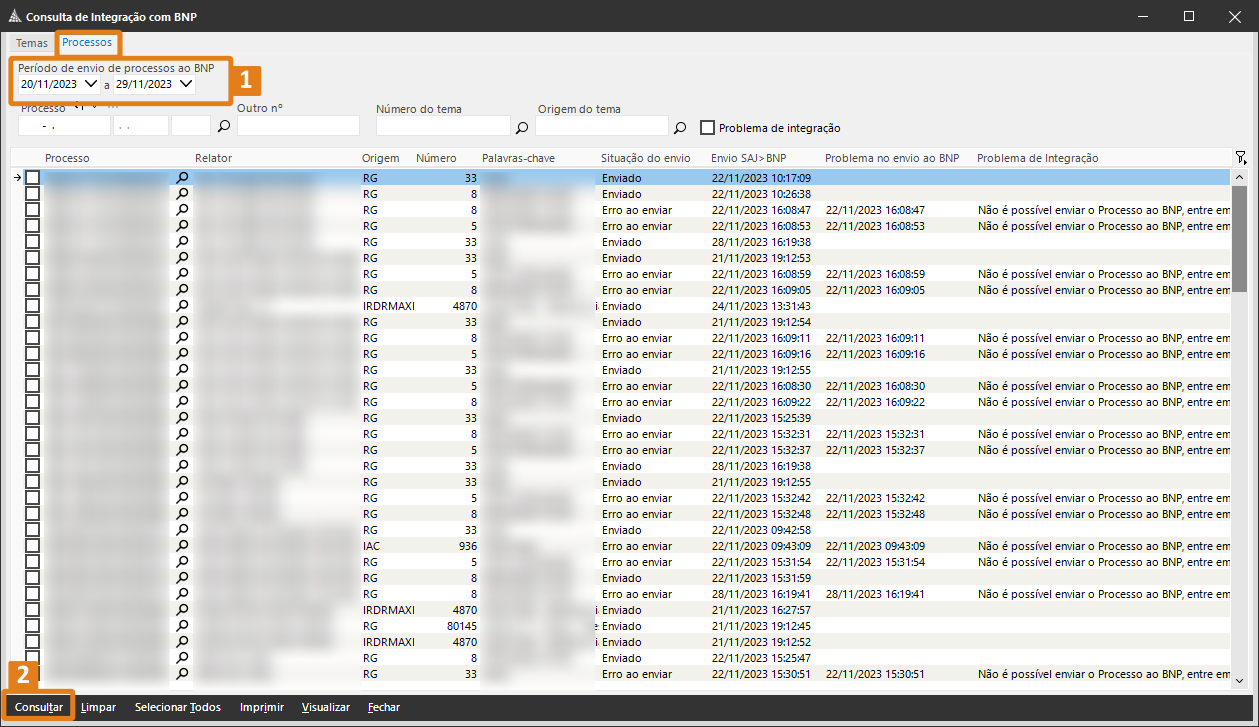Image resolution: width=1259 pixels, height=727 pixels.
Task: Click the magnifier in row sent 22/11/2023 16:09:16
Action: tap(182, 353)
